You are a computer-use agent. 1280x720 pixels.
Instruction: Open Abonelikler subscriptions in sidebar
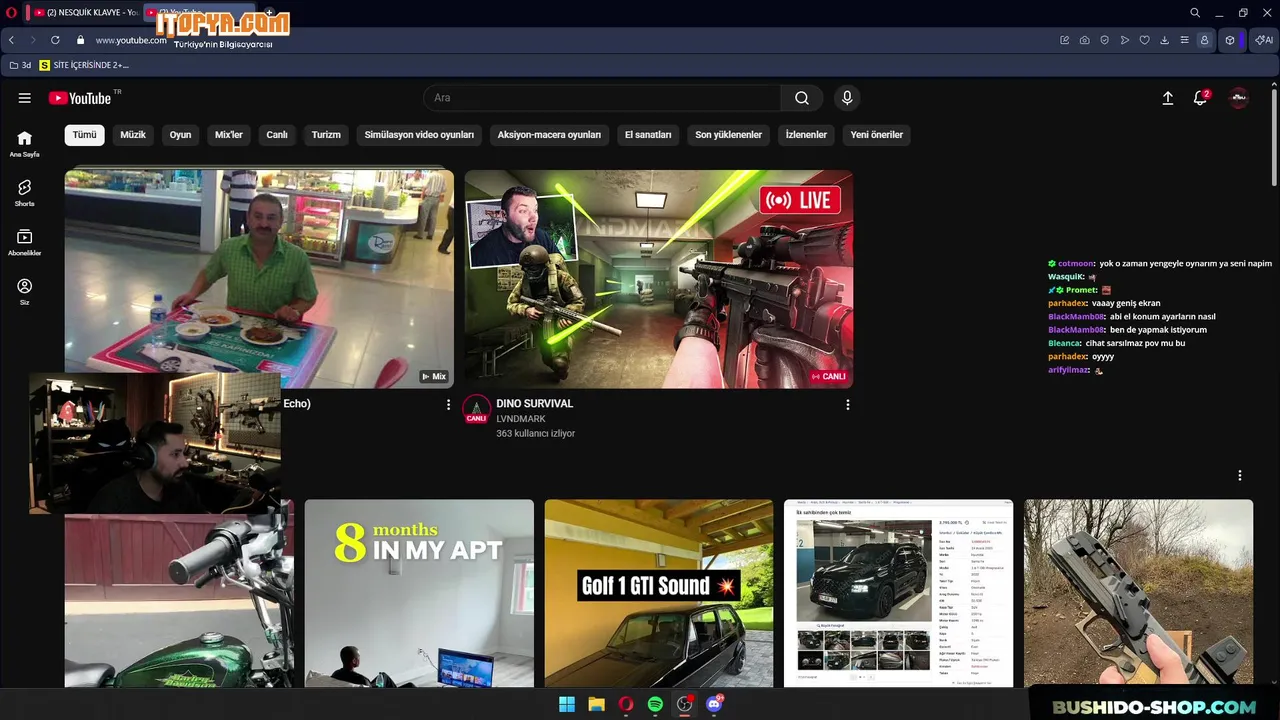click(x=24, y=243)
